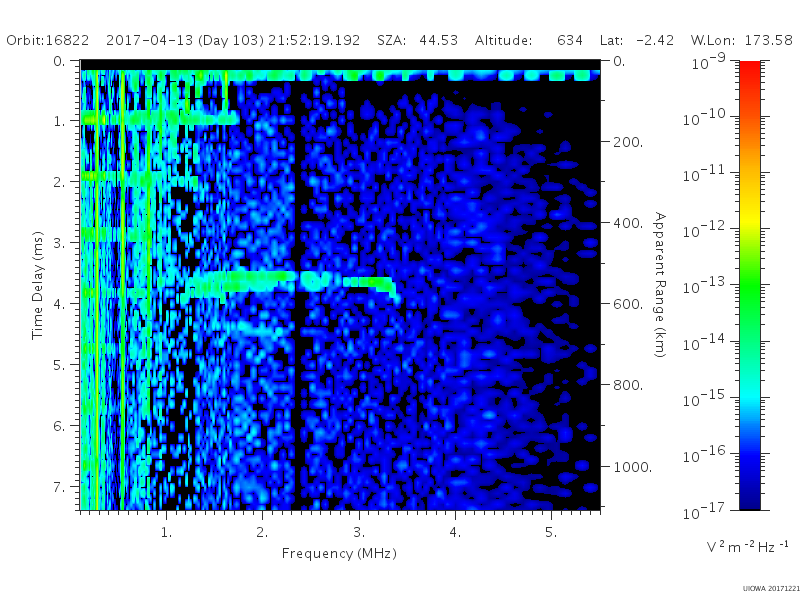Click the 1. tick label on time delay axis
Screen dimensions: 800x600
[60, 121]
